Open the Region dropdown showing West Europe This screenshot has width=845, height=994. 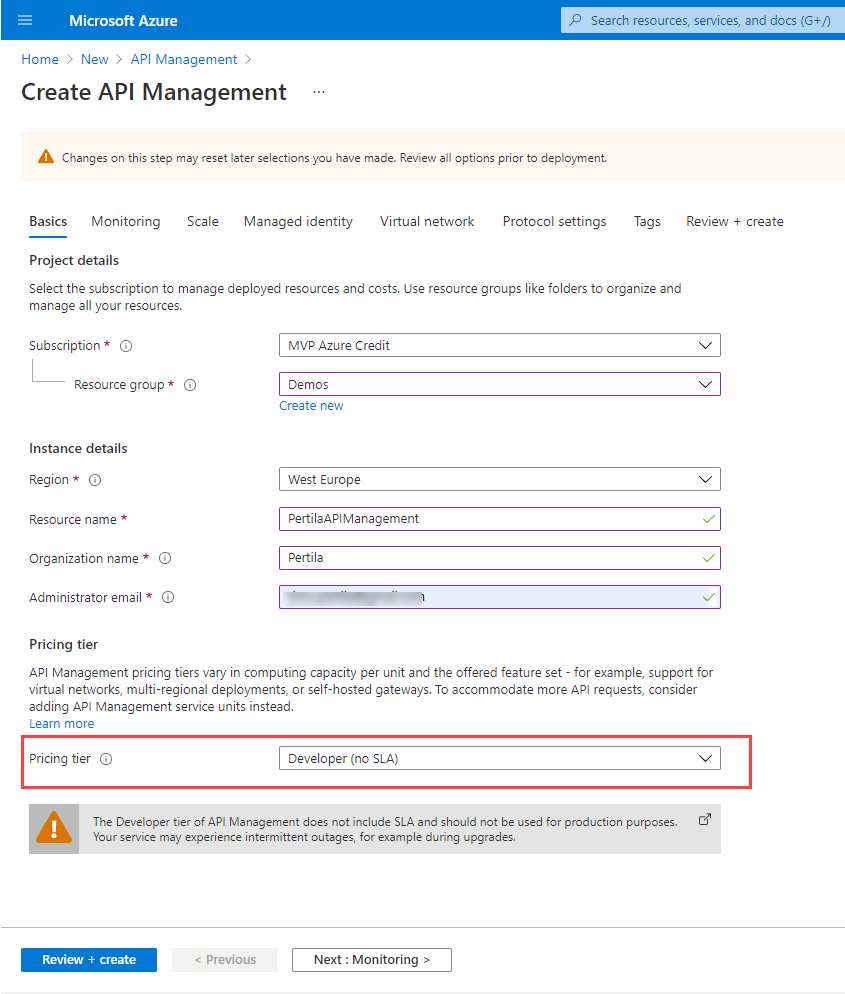[499, 480]
